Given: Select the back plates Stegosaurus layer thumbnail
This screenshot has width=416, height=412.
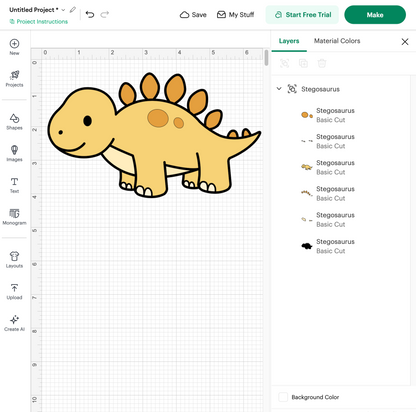Looking at the screenshot, I should pyautogui.click(x=307, y=193).
